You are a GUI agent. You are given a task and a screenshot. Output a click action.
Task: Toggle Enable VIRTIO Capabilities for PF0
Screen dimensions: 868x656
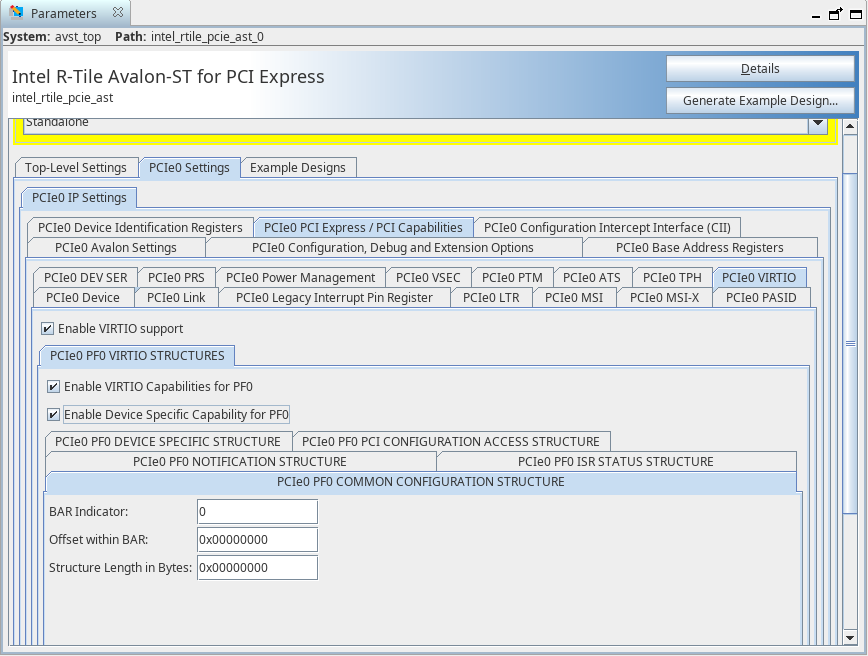pyautogui.click(x=53, y=386)
